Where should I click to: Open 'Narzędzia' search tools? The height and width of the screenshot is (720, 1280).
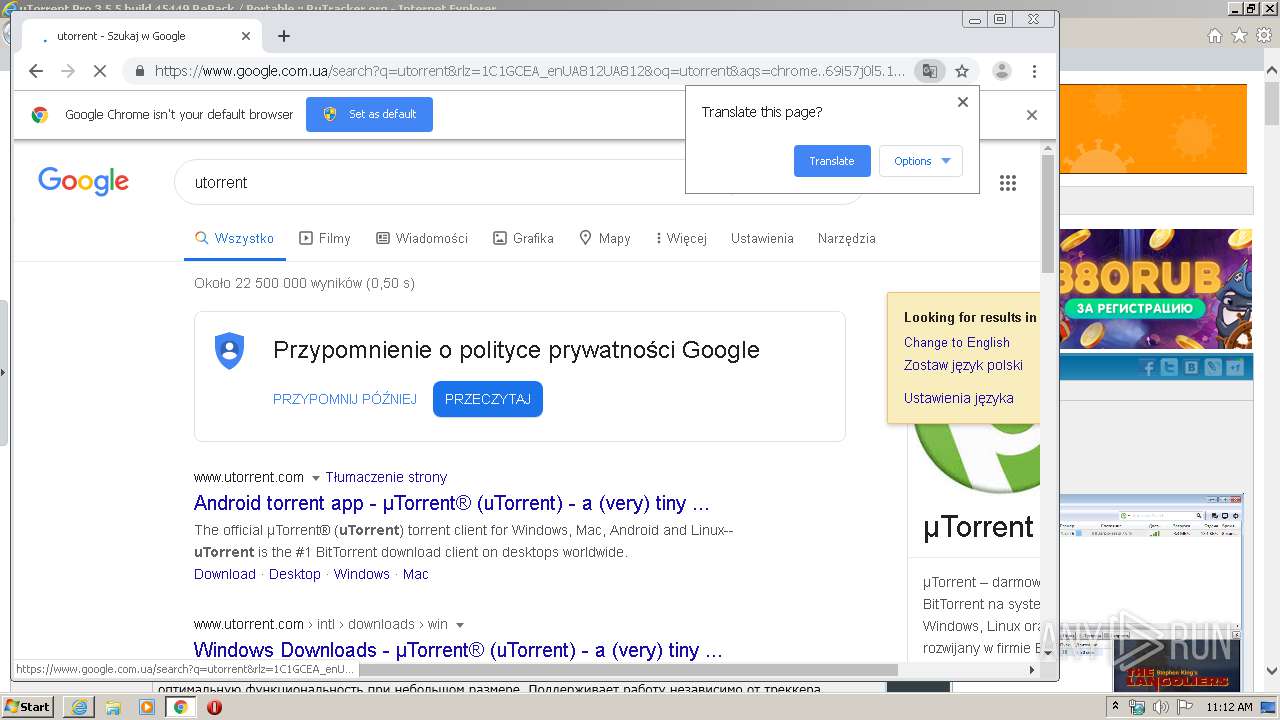point(847,238)
